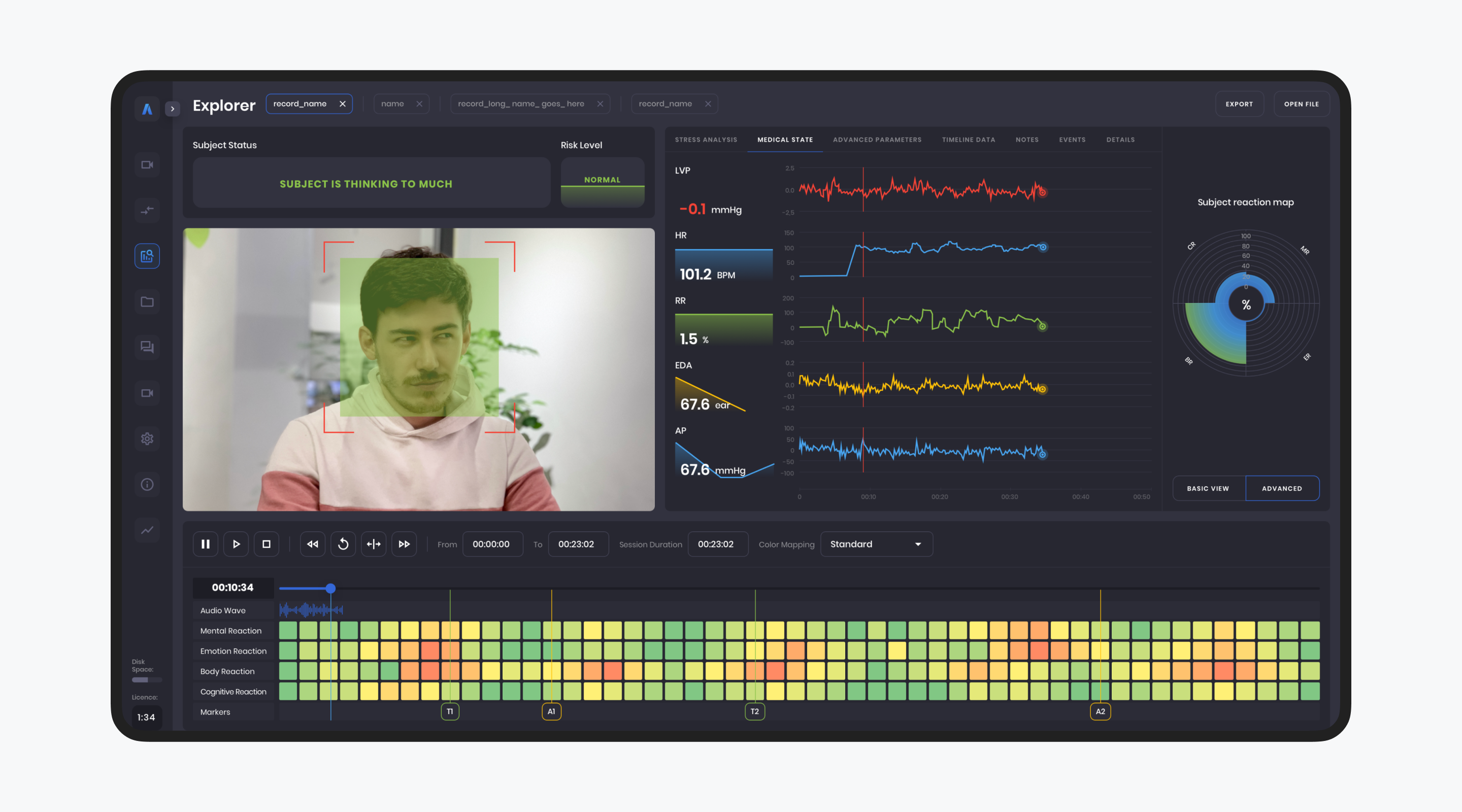Select the analytics explorer tool in the sidebar

147,256
